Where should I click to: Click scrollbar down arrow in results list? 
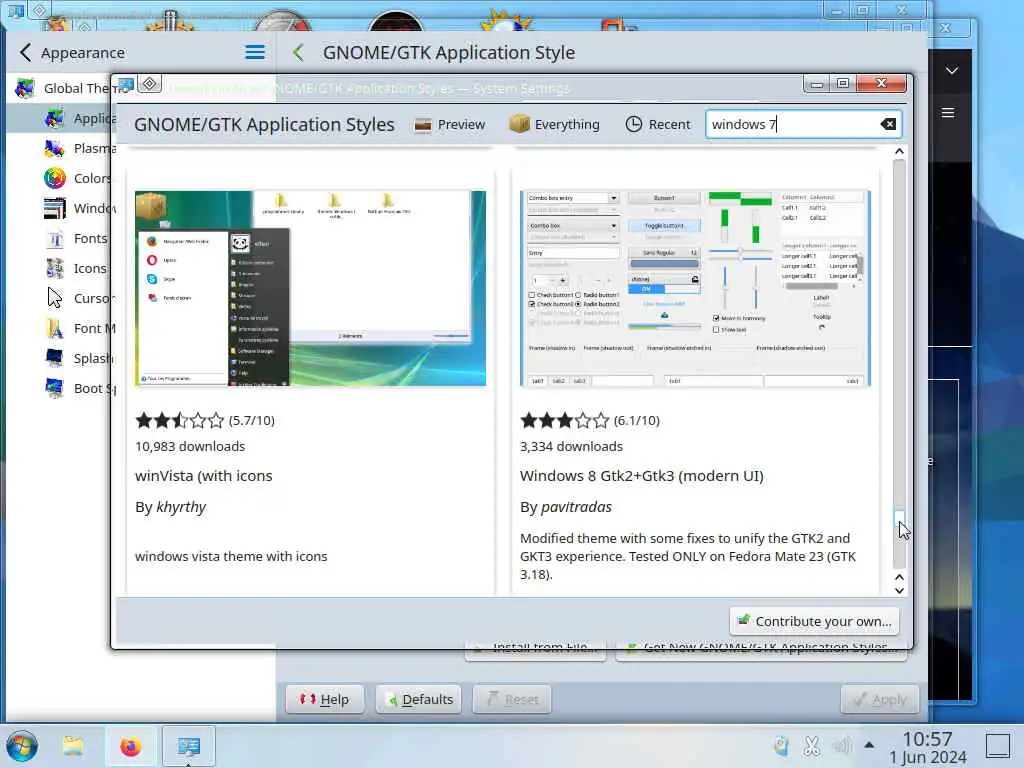tap(899, 590)
